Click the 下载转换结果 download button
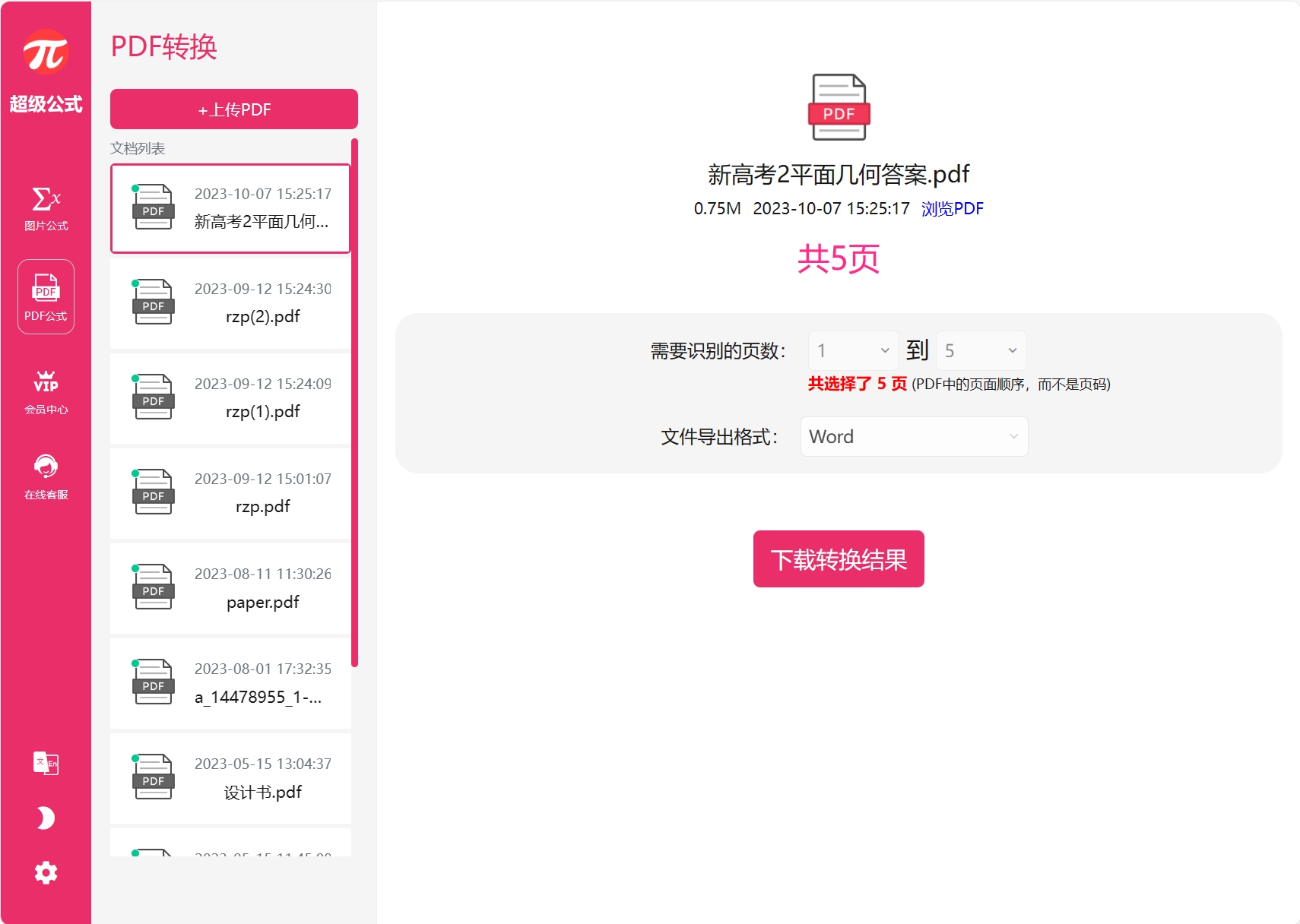1300x924 pixels. 839,559
